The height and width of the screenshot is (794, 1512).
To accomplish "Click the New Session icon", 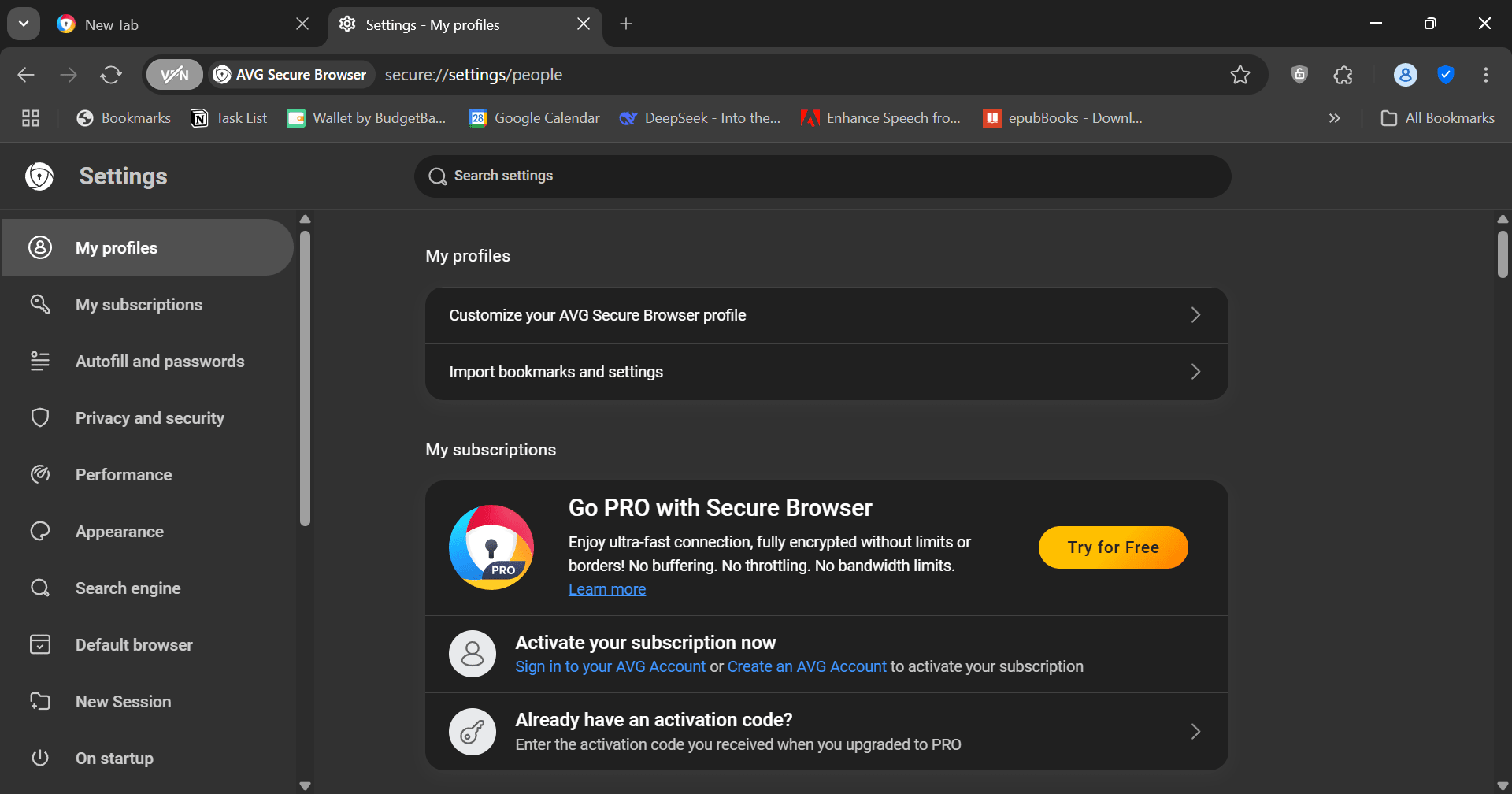I will [40, 701].
